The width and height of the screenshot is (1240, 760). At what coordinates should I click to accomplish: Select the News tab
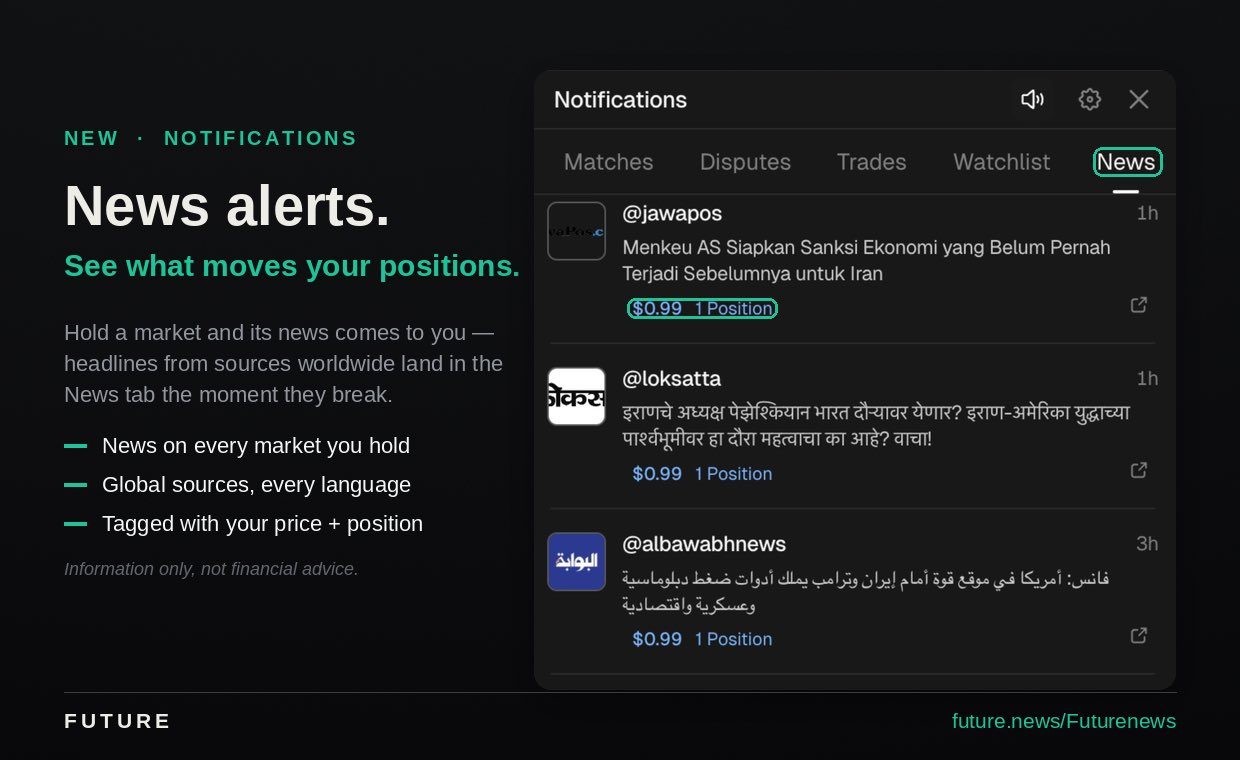1127,162
